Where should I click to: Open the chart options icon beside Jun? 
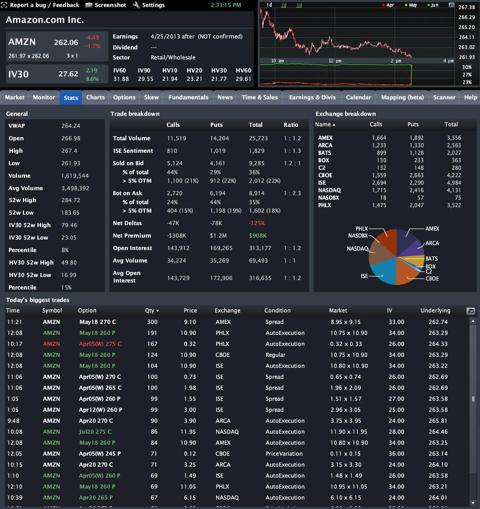(451, 5)
